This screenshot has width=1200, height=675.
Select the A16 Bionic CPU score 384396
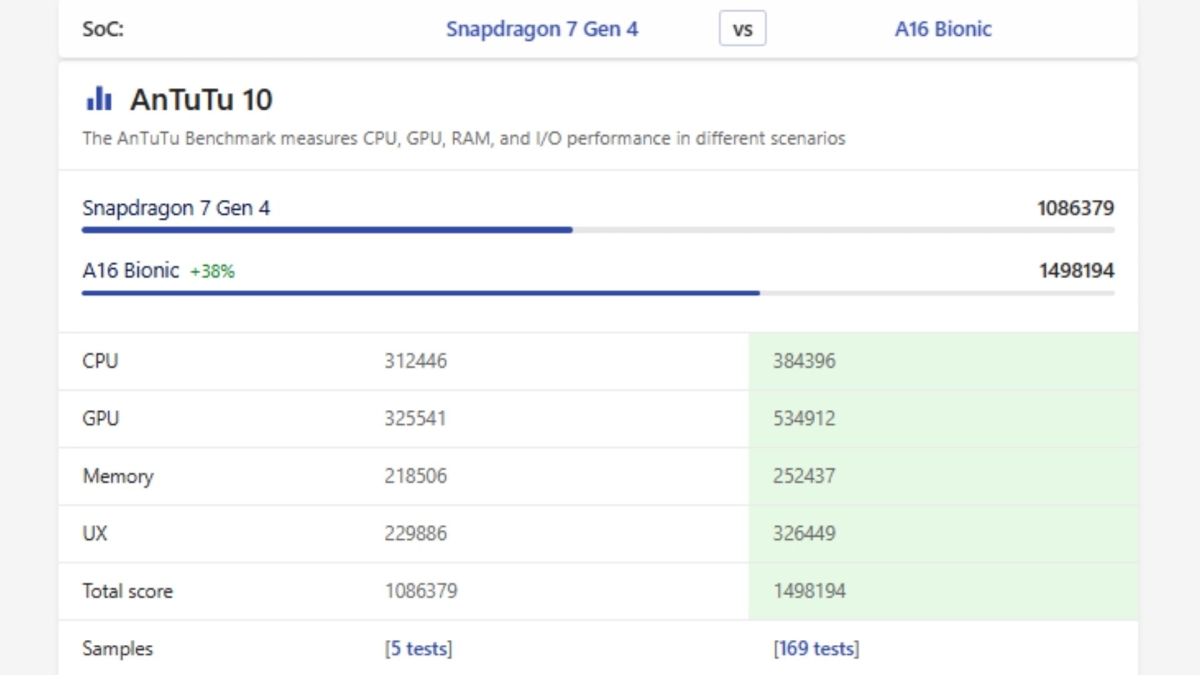coord(803,361)
